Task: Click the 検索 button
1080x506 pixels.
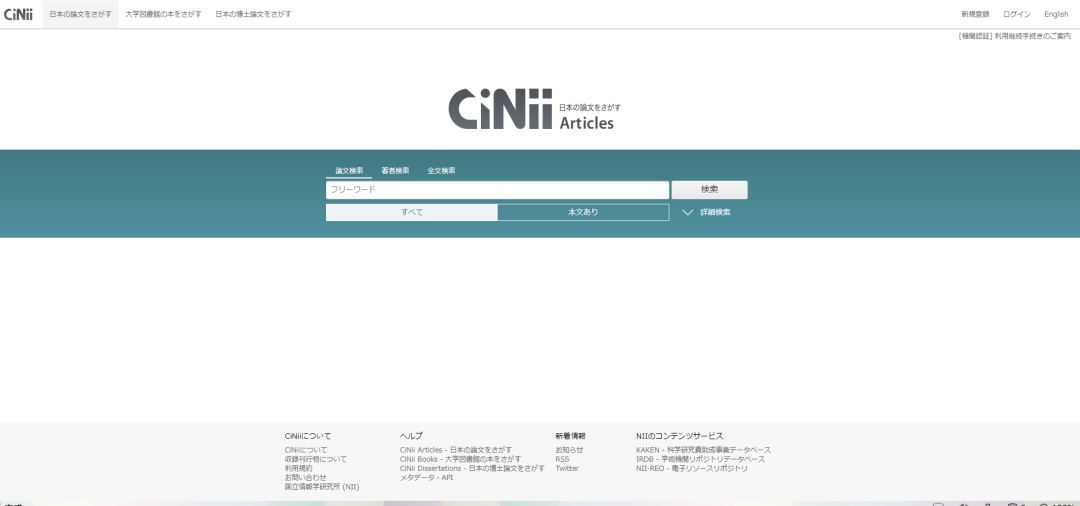Action: 709,190
